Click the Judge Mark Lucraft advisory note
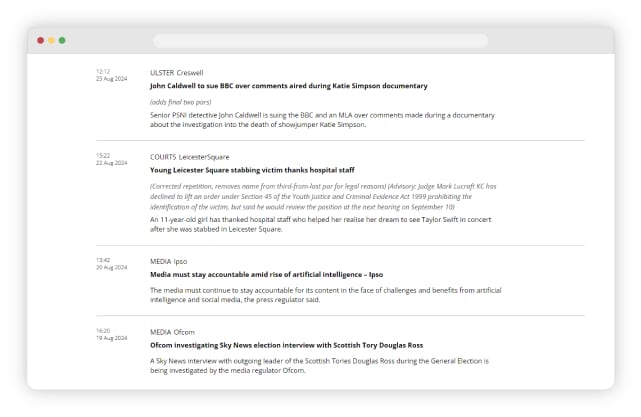 pyautogui.click(x=322, y=196)
